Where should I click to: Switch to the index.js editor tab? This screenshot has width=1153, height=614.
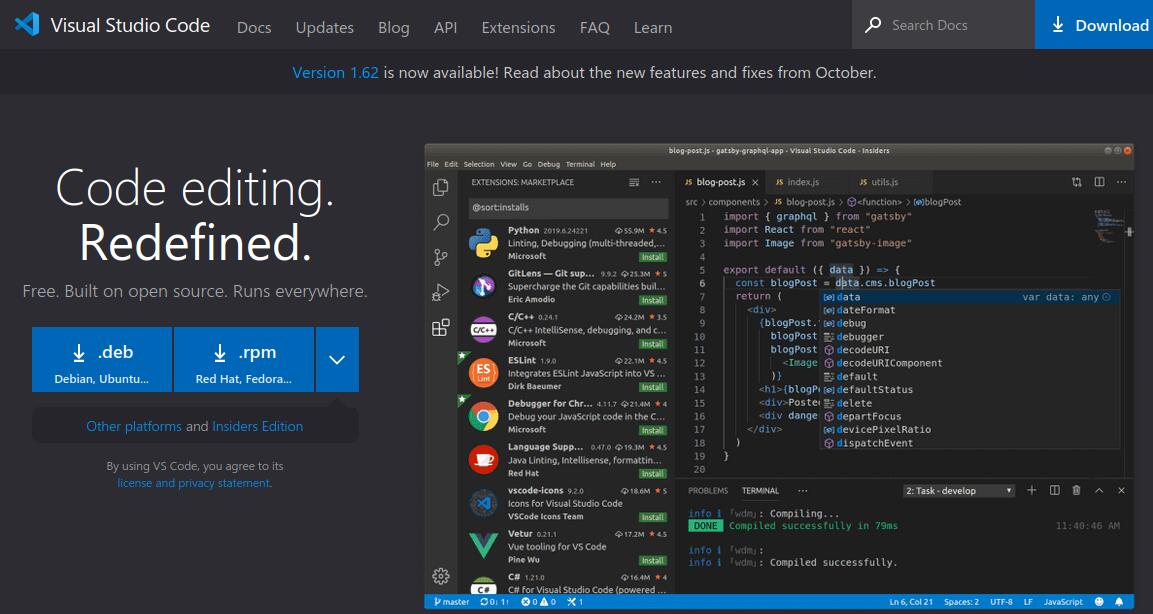802,182
